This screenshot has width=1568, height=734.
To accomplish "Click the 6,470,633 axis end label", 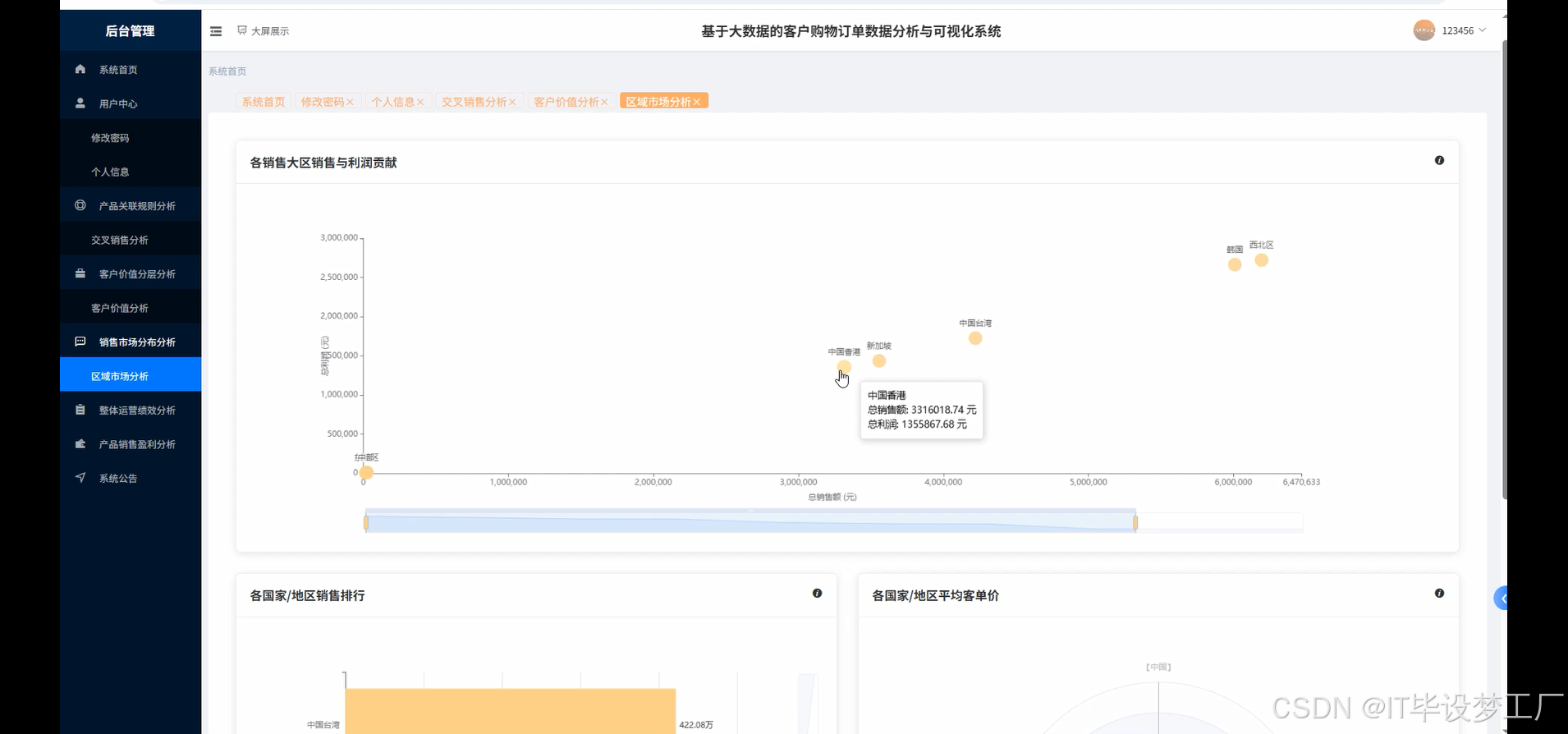I will click(x=1301, y=482).
